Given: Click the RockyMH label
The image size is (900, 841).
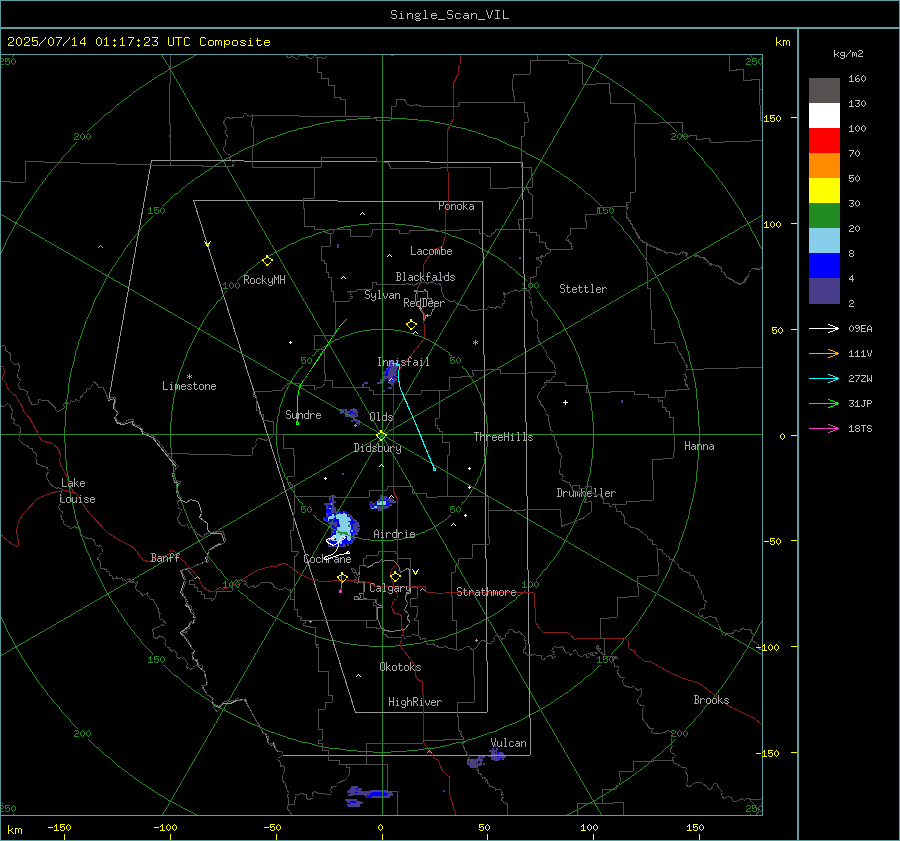Looking at the screenshot, I should coord(264,280).
